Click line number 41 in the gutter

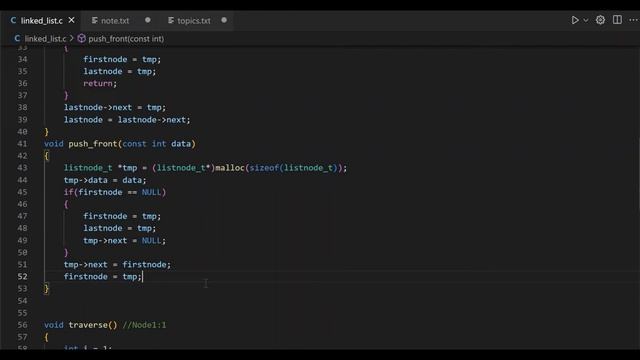pos(22,144)
